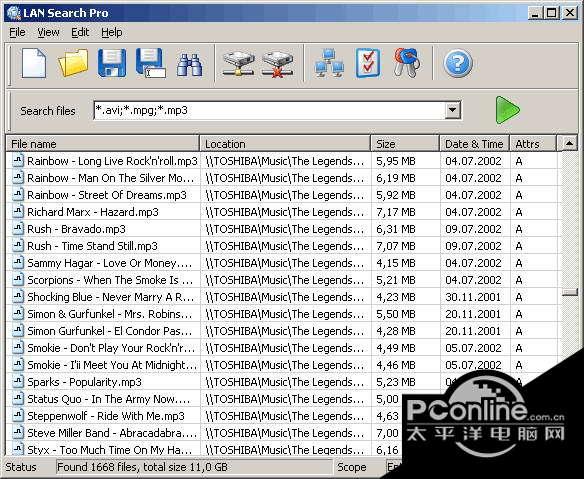Click the Scope label in status bar
584x479 pixels.
[x=351, y=467]
